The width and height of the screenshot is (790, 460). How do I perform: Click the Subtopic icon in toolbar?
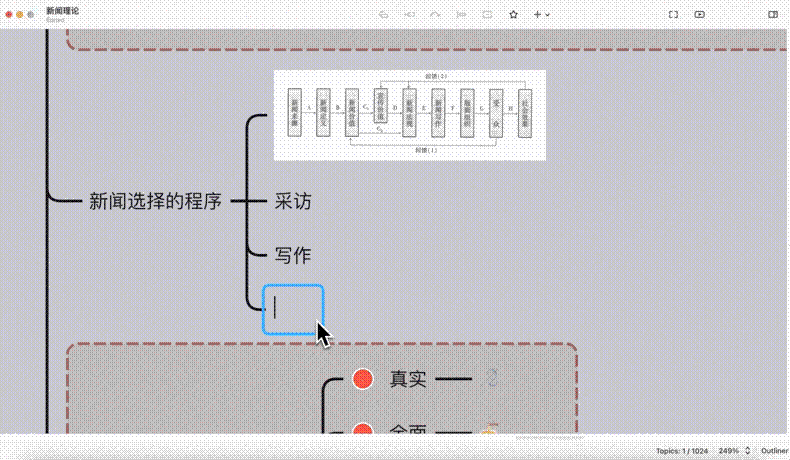pos(409,15)
